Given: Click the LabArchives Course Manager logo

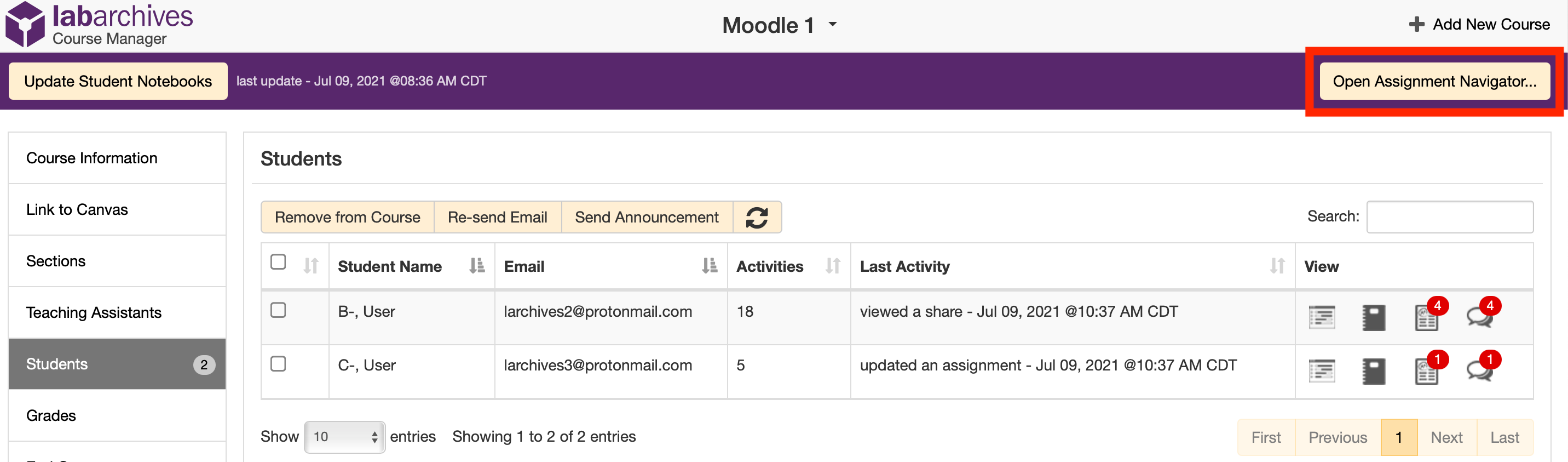Looking at the screenshot, I should 99,24.
